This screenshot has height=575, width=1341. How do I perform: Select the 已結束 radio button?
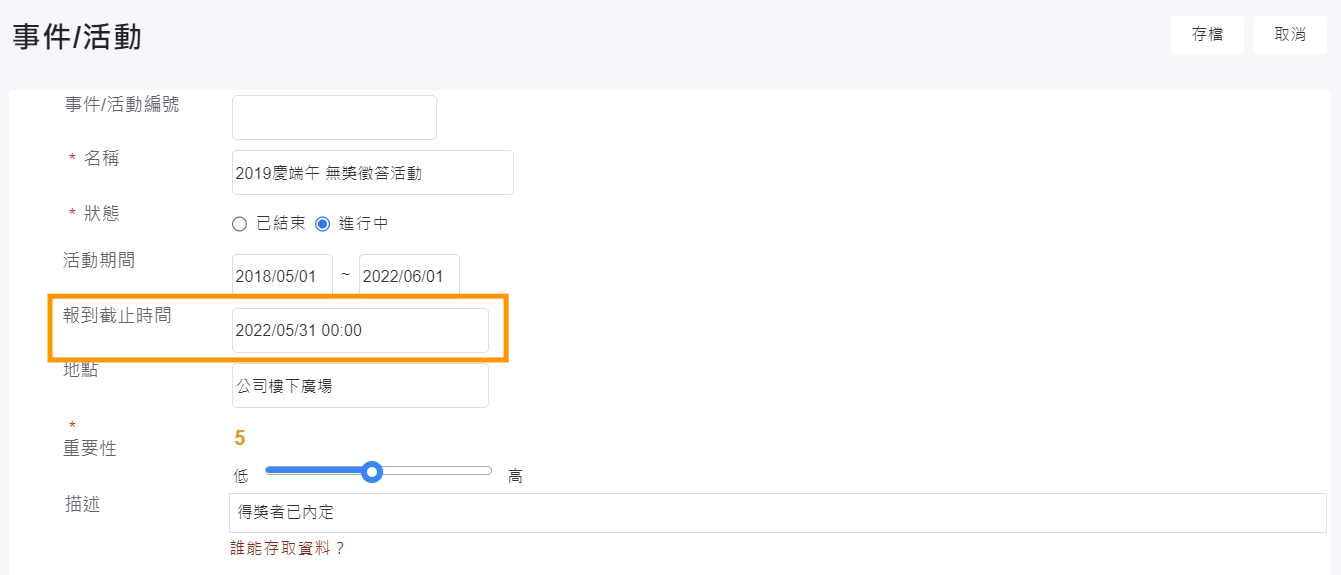(x=239, y=224)
